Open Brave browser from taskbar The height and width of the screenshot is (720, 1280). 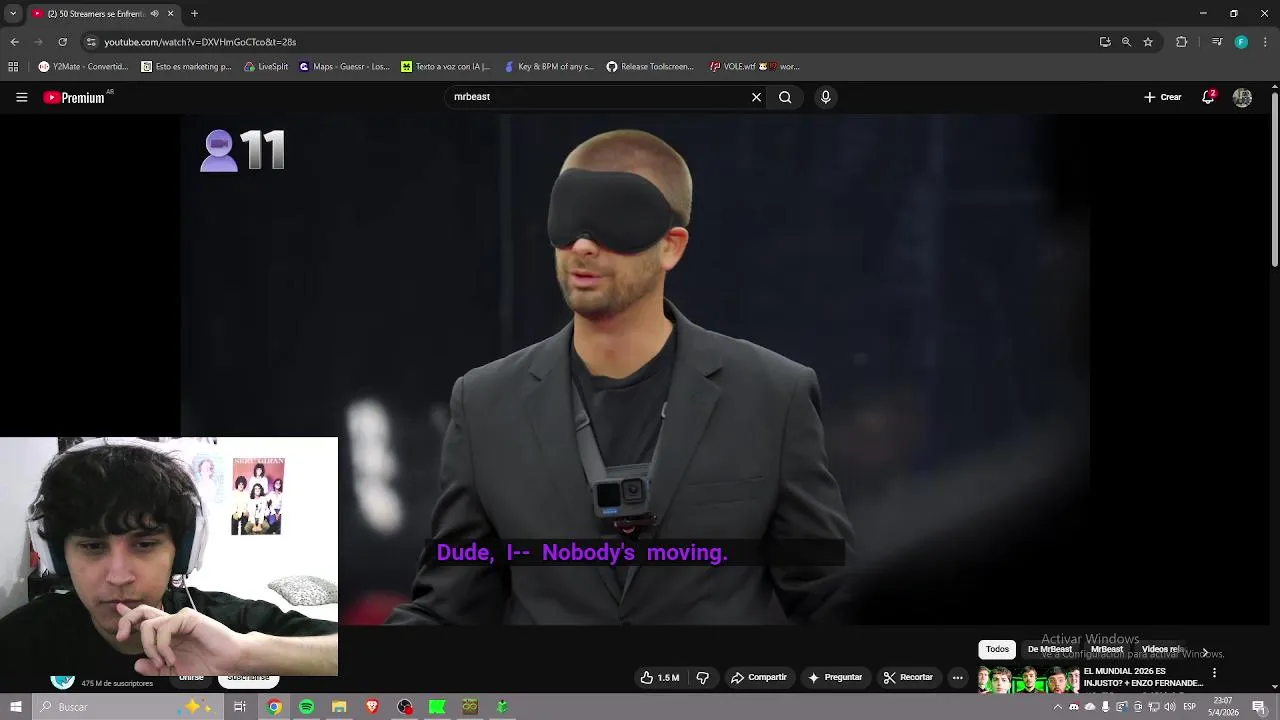(x=372, y=707)
